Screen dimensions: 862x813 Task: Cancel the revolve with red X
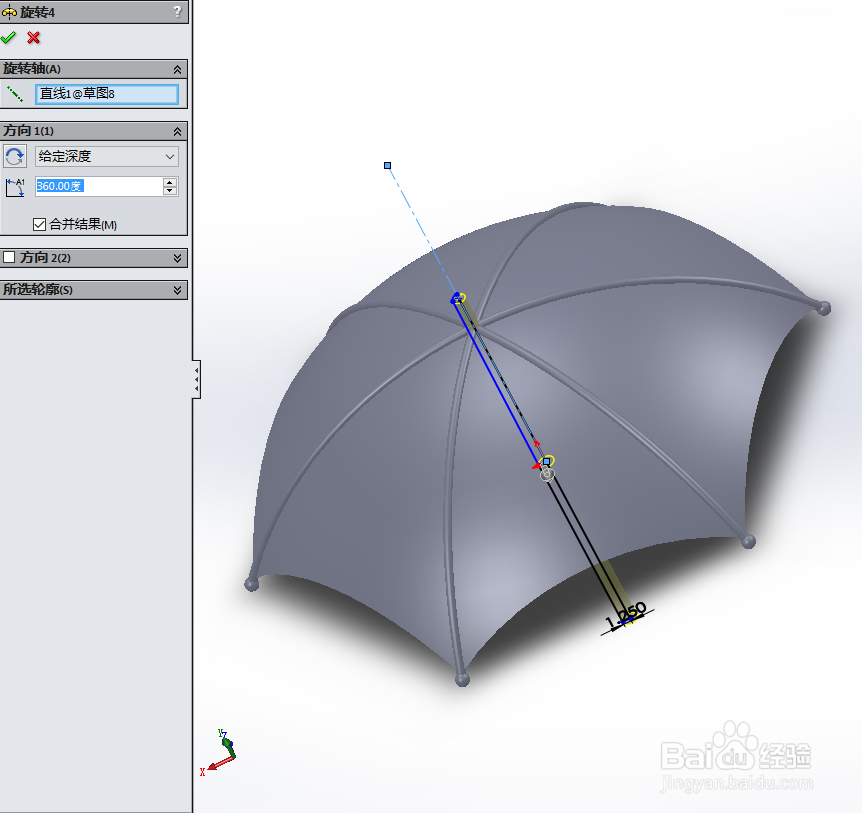tap(34, 37)
